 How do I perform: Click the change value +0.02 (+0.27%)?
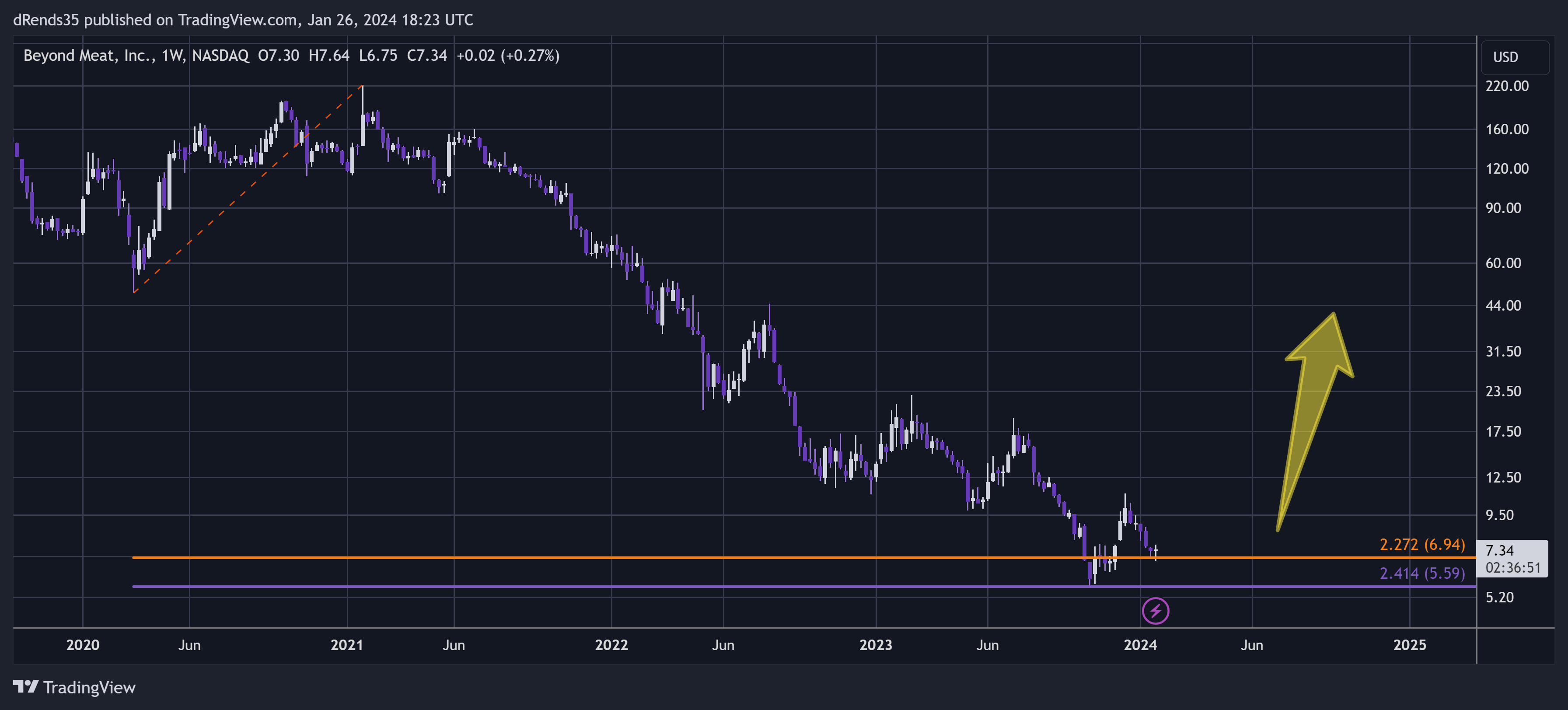[508, 56]
